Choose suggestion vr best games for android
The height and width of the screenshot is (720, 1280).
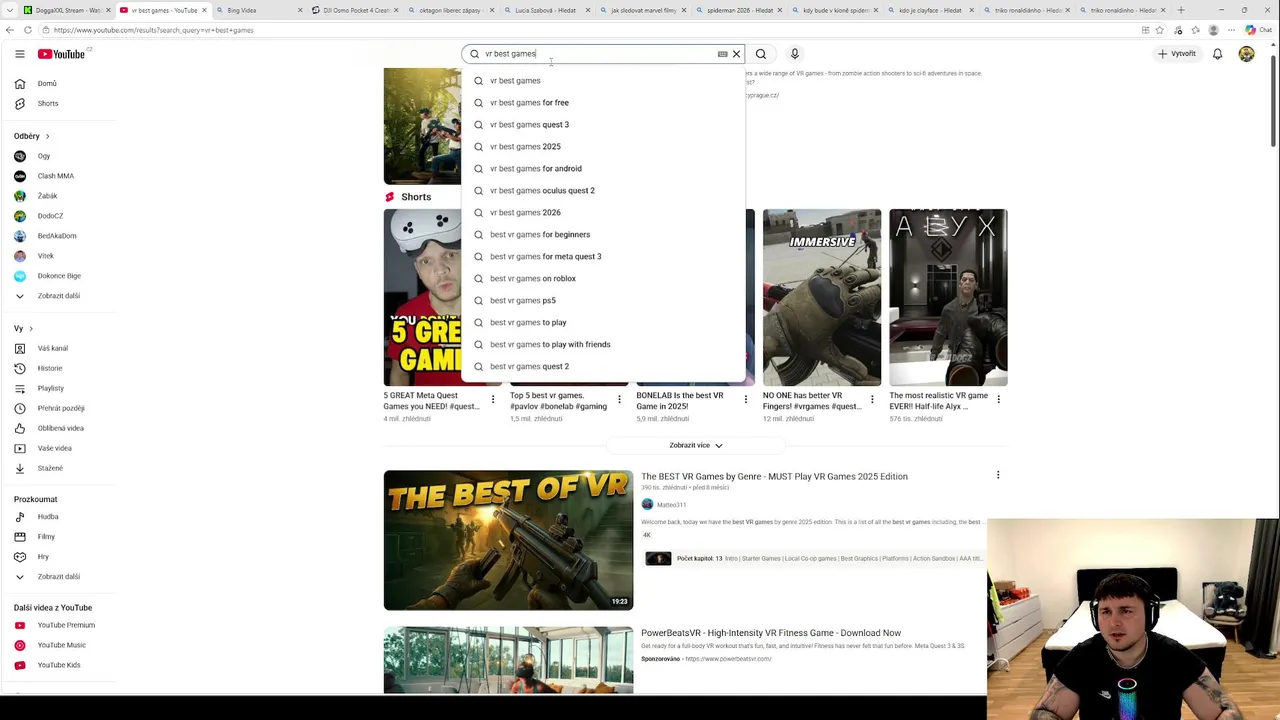(604, 168)
